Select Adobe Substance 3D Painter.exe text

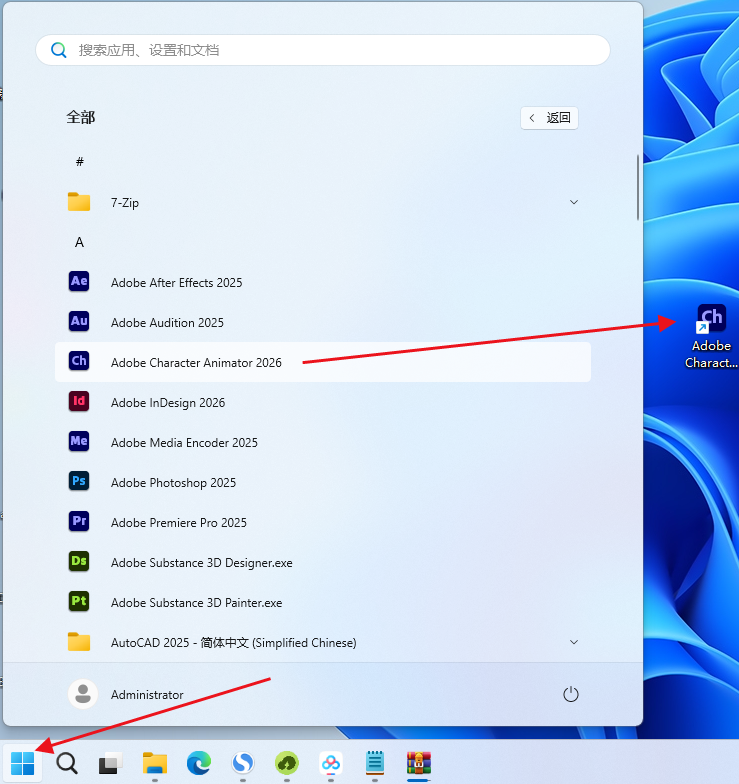tap(196, 602)
